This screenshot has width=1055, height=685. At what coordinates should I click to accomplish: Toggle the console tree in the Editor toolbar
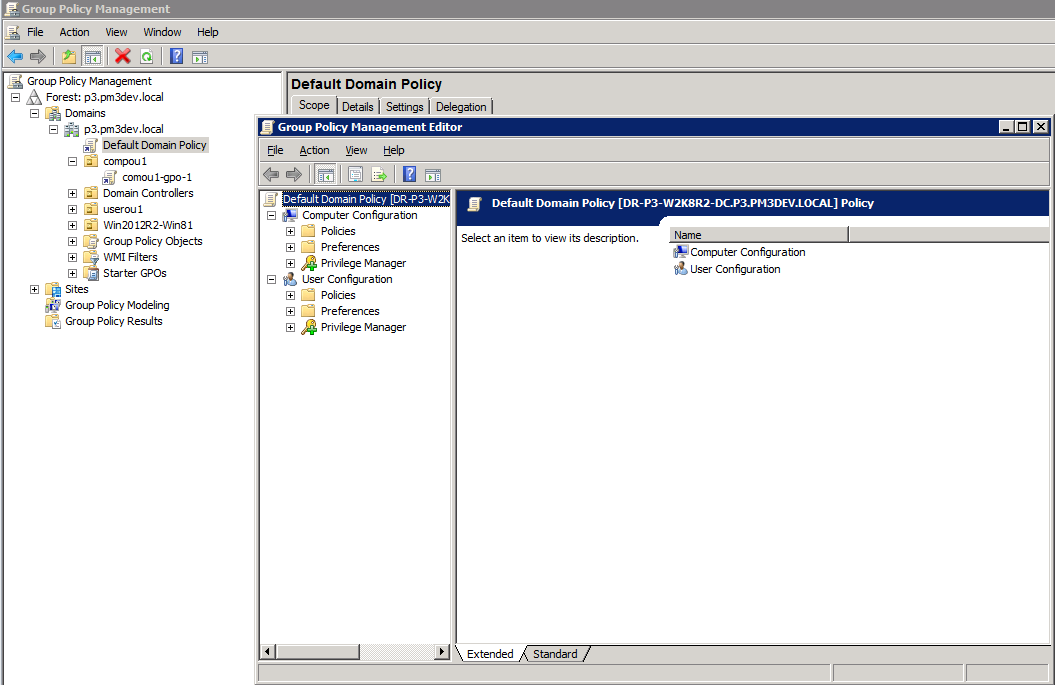pyautogui.click(x=326, y=175)
